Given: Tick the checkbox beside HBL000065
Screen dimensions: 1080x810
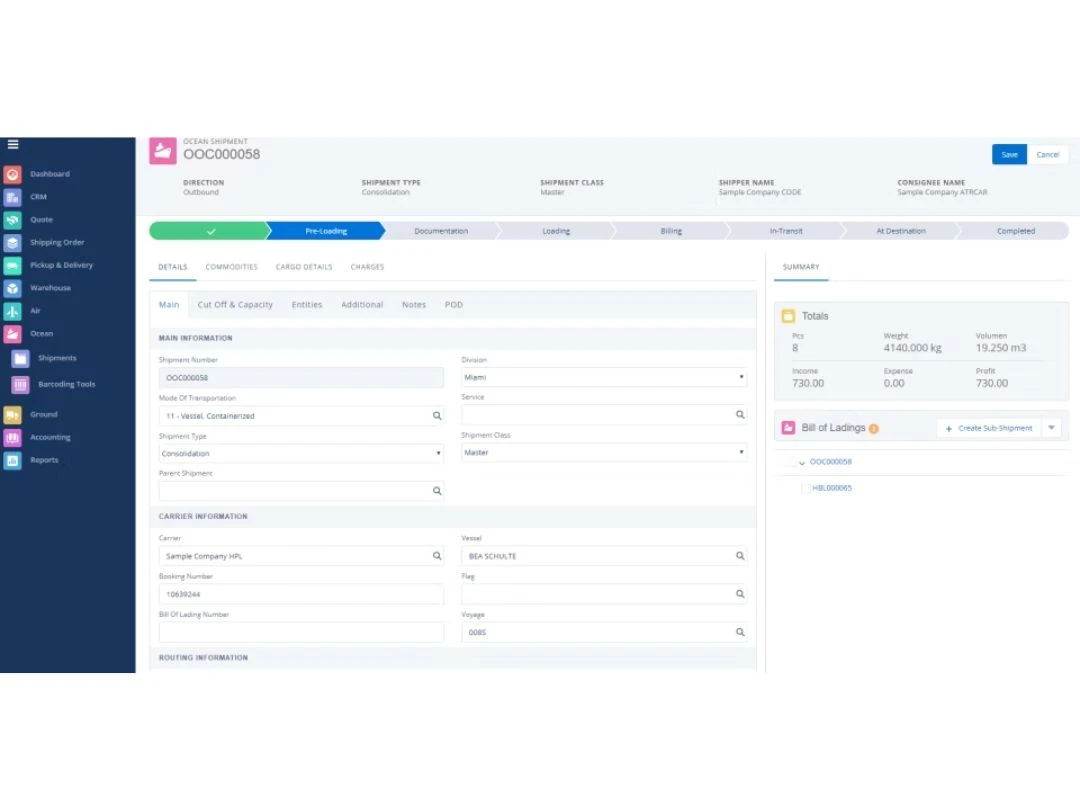Looking at the screenshot, I should point(805,488).
